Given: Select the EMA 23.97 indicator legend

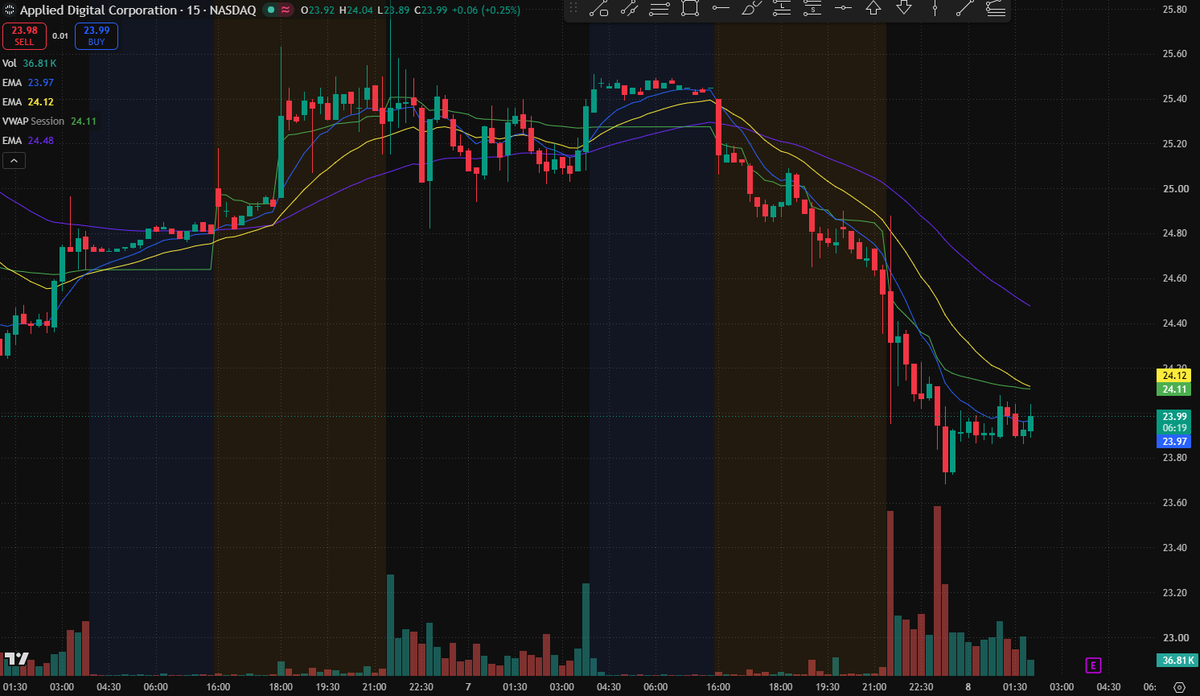Looking at the screenshot, I should tap(28, 82).
